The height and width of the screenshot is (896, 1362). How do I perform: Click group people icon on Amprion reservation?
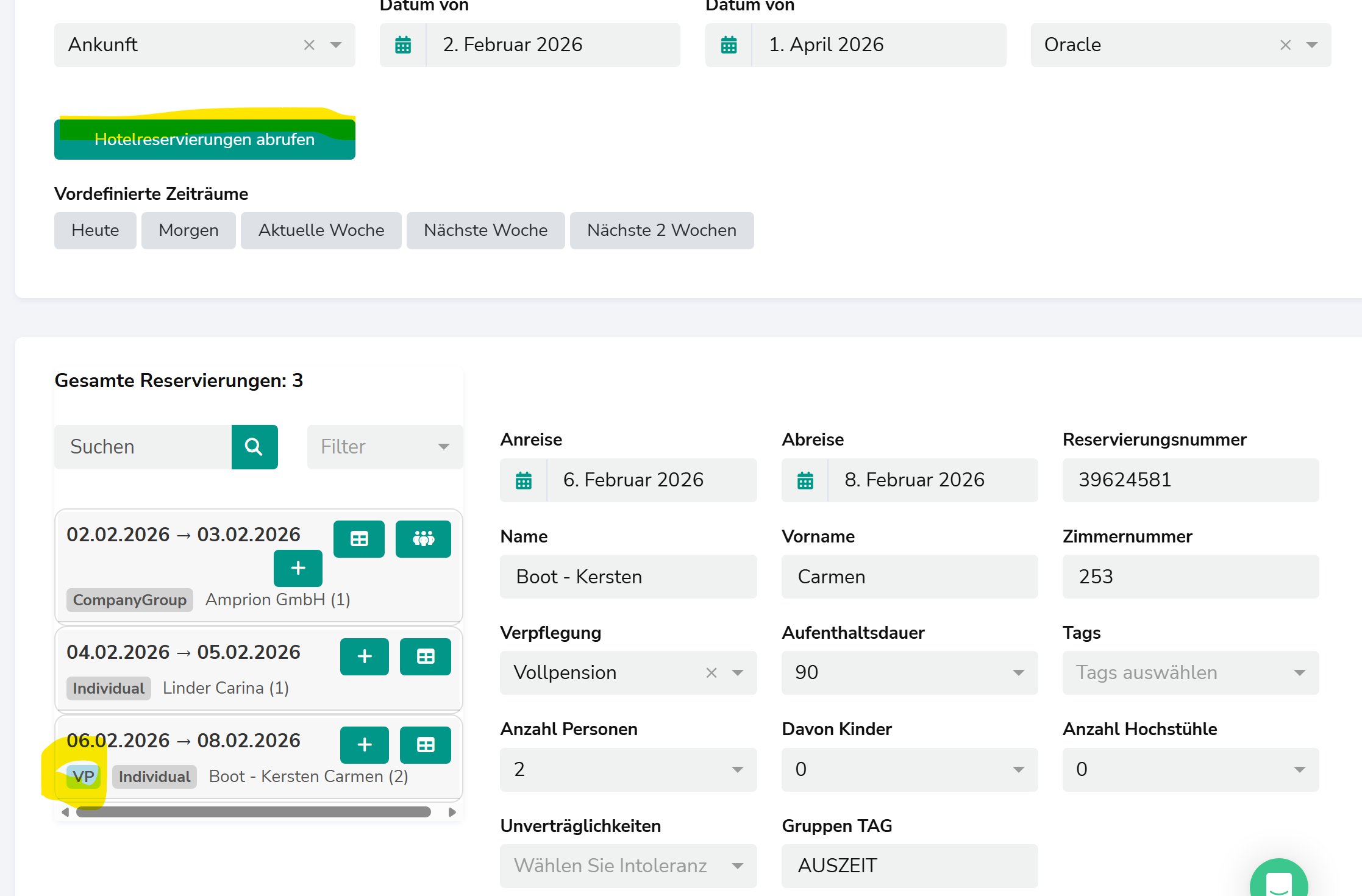click(x=423, y=539)
